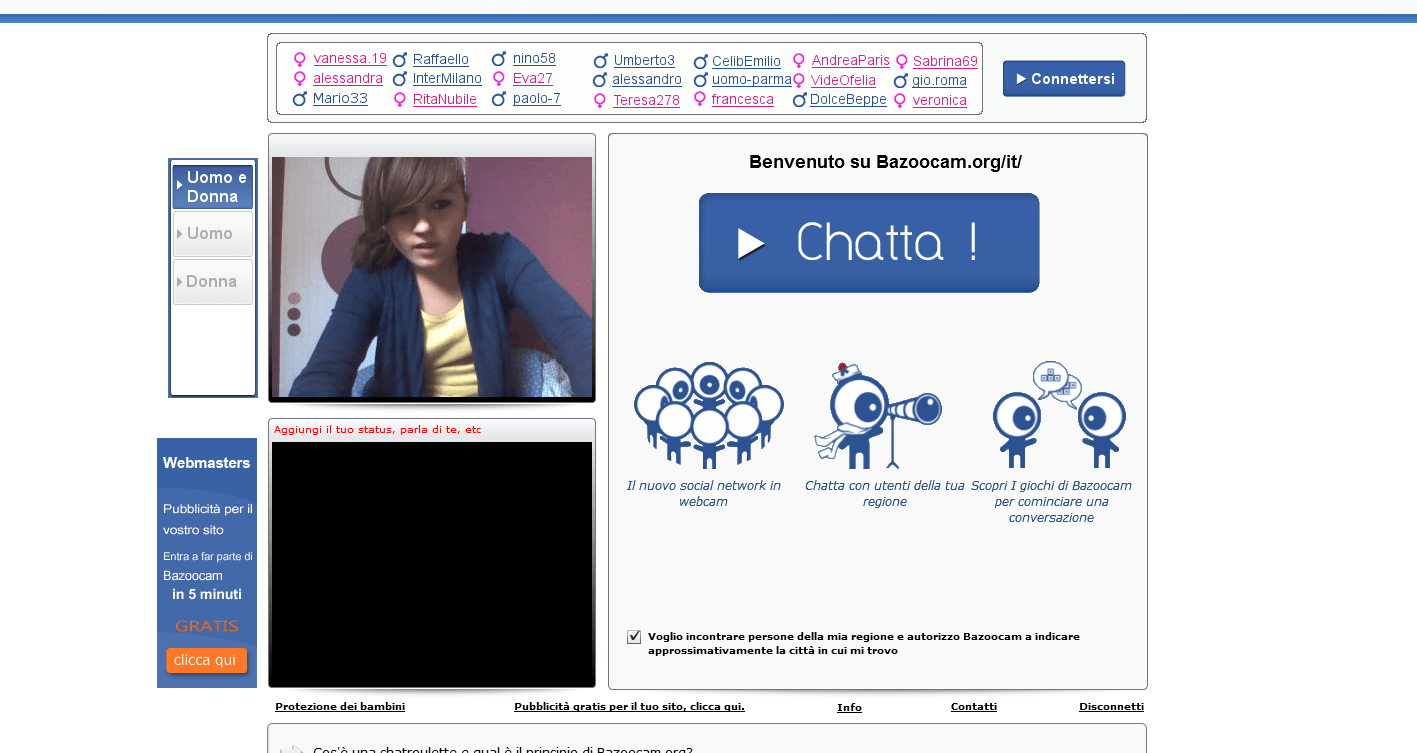Click 'Il nuovo social network in webcam' caption
Viewport: 1417px width, 753px height.
pos(703,494)
